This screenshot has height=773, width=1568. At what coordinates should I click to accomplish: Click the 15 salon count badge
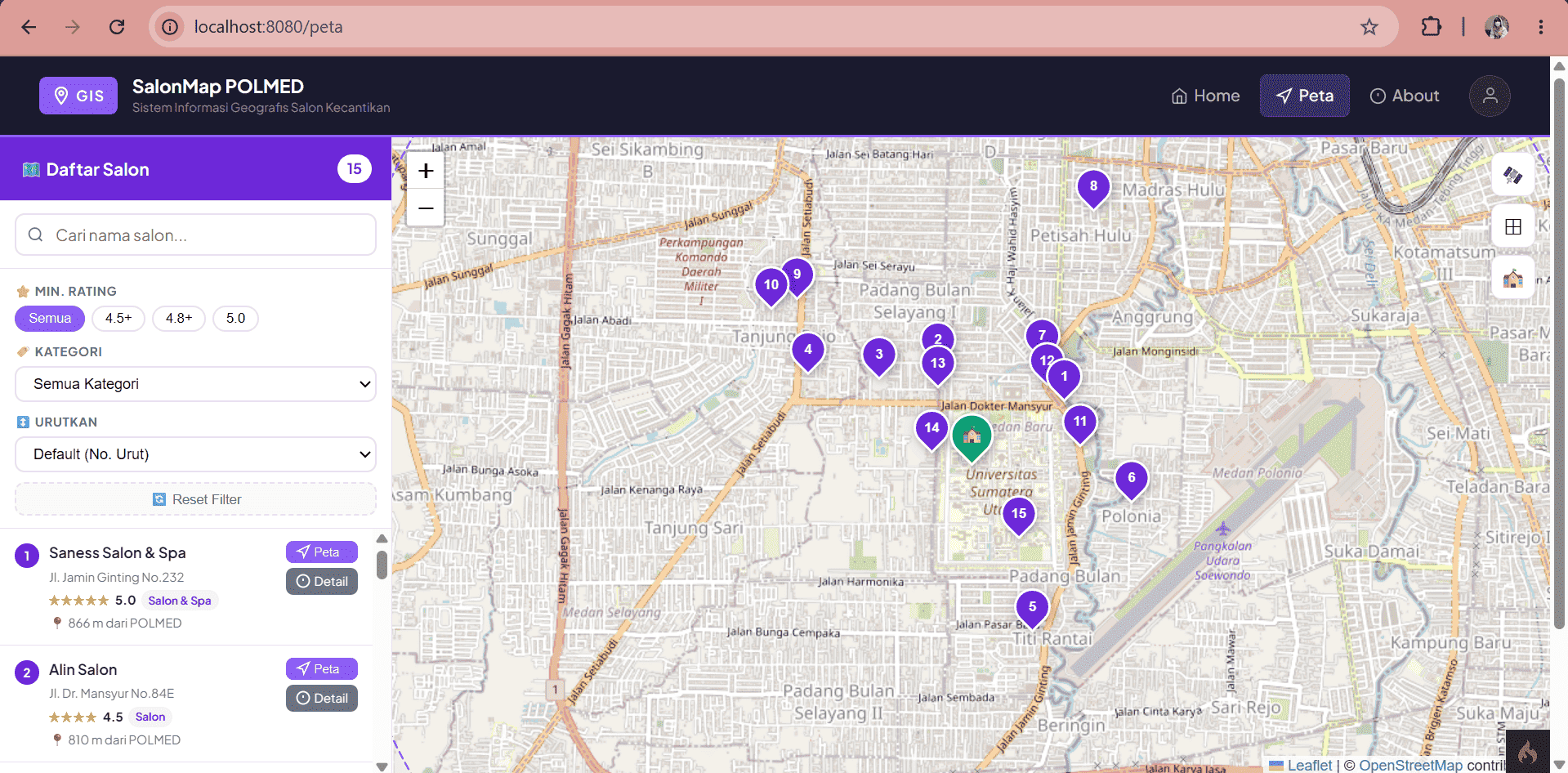click(x=355, y=169)
